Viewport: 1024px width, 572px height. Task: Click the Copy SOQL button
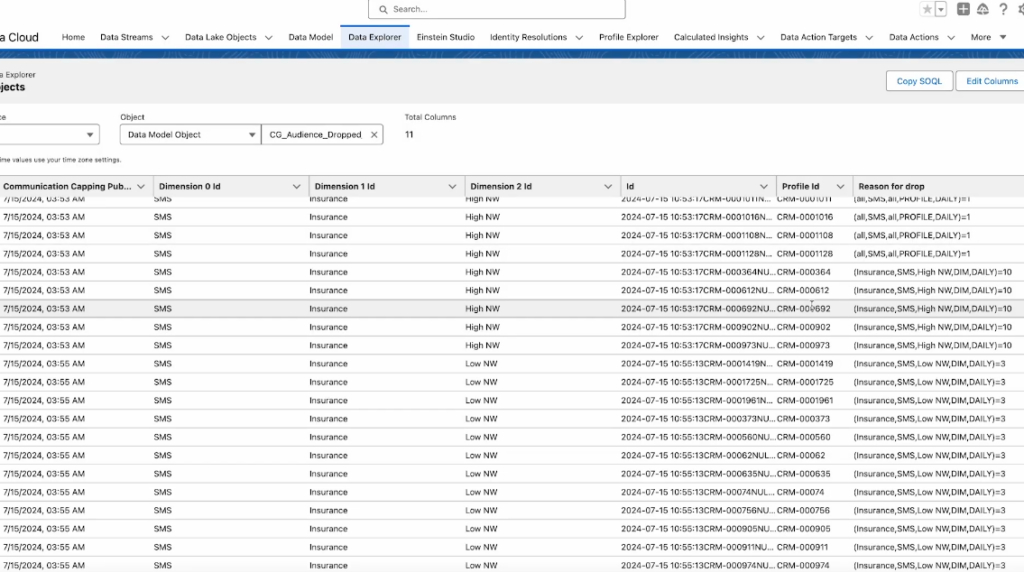coord(918,81)
